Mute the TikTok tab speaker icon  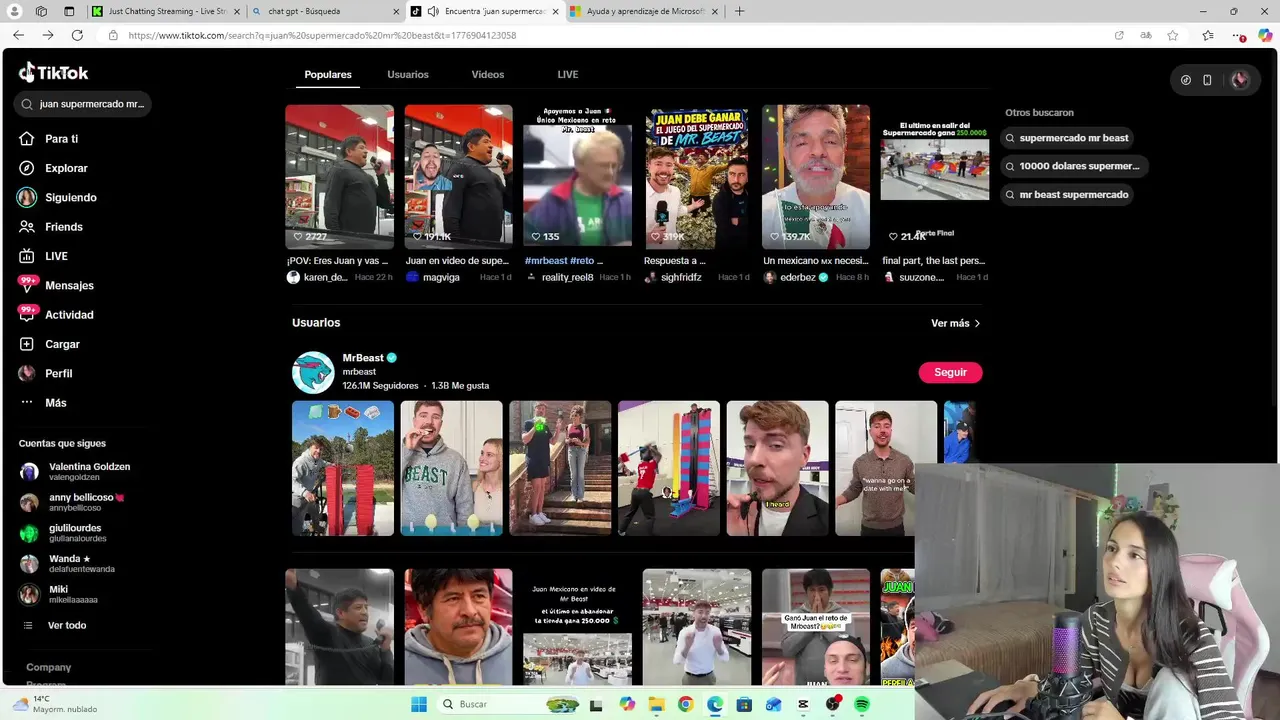[433, 11]
